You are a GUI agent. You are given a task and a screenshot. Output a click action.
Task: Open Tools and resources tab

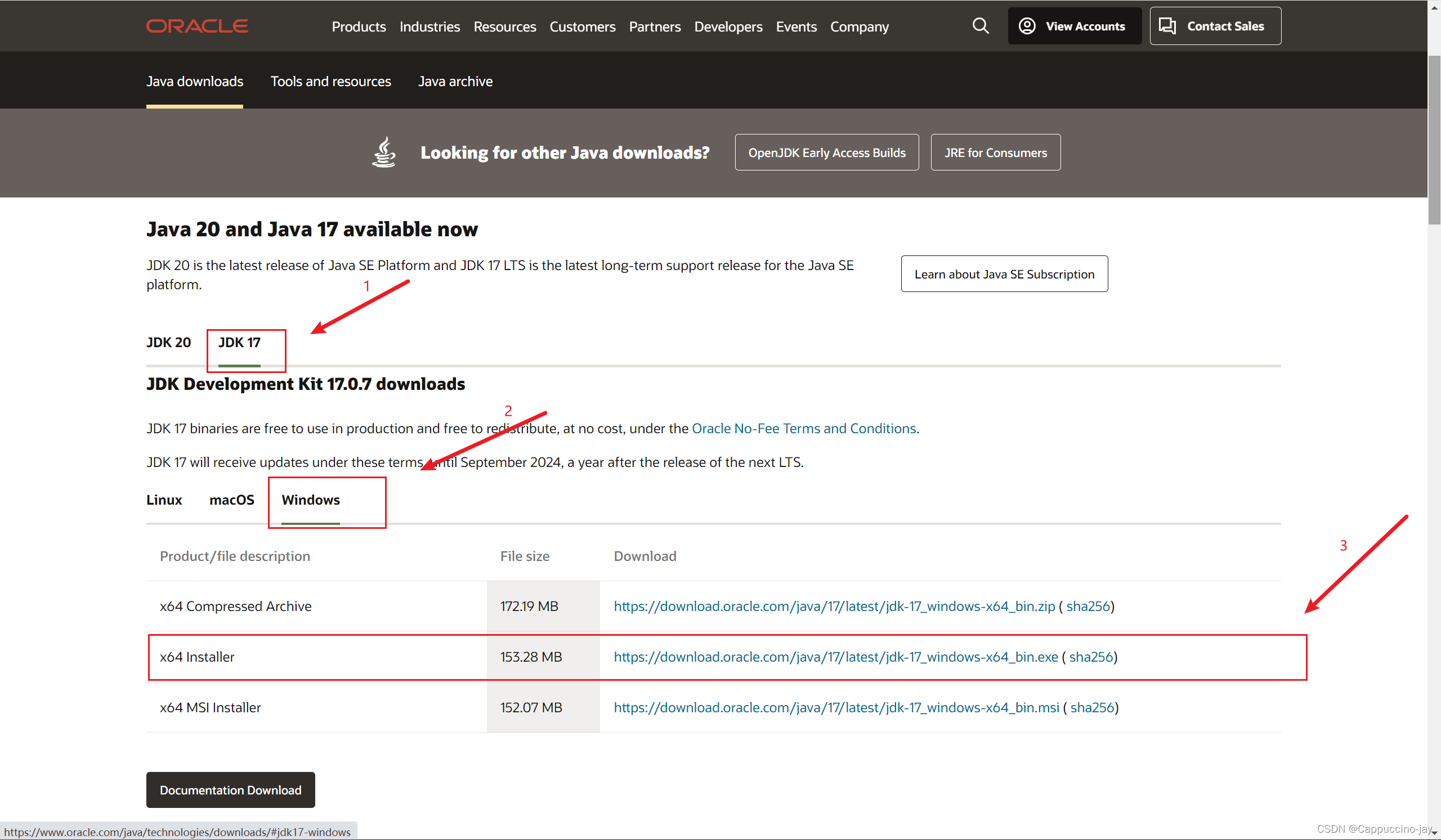point(330,81)
